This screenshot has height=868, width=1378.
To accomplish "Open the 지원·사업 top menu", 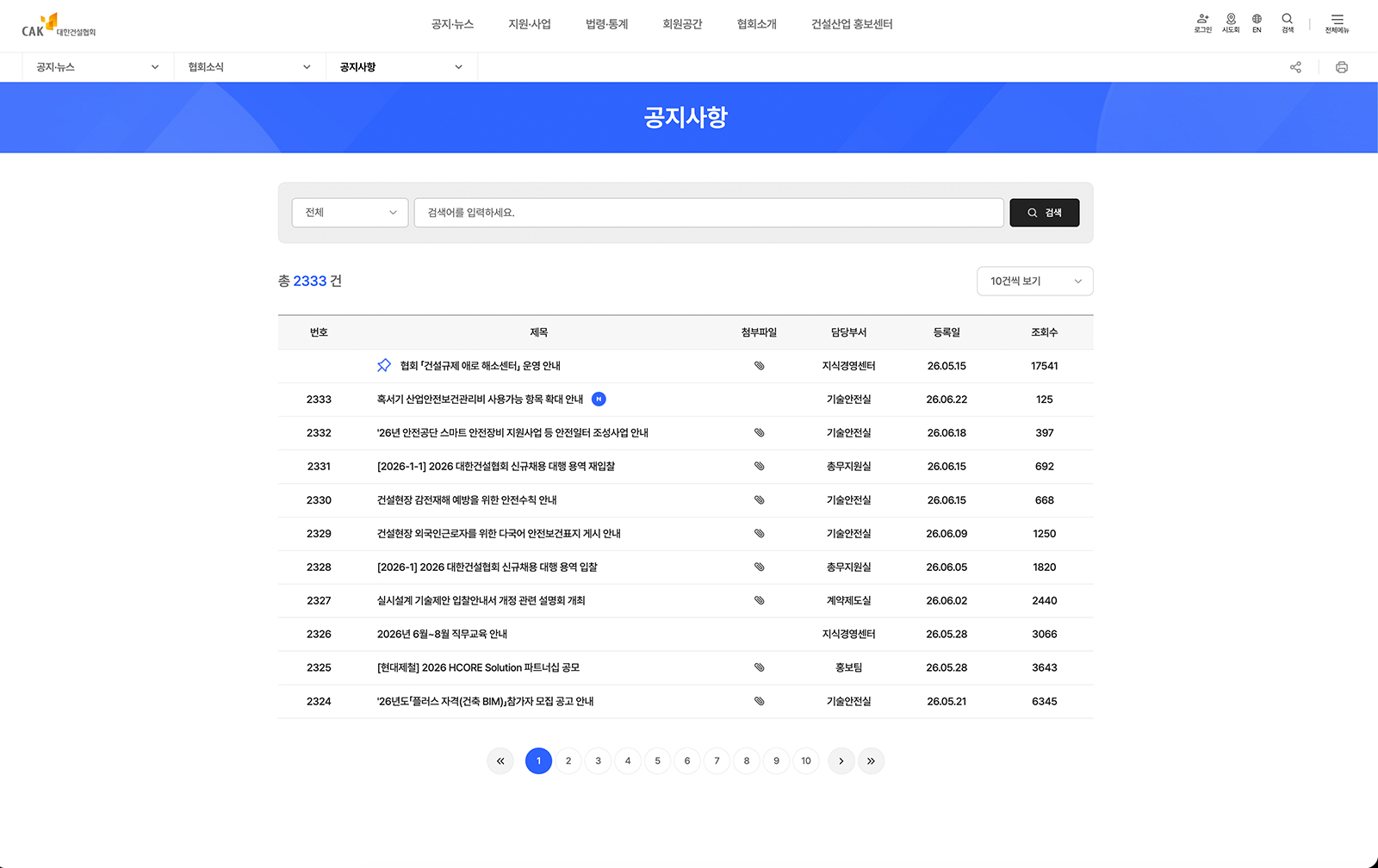I will 530,24.
